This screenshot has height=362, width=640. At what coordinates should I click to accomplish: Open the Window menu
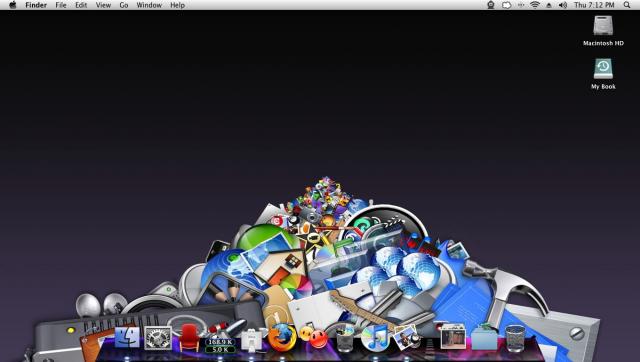click(x=149, y=5)
